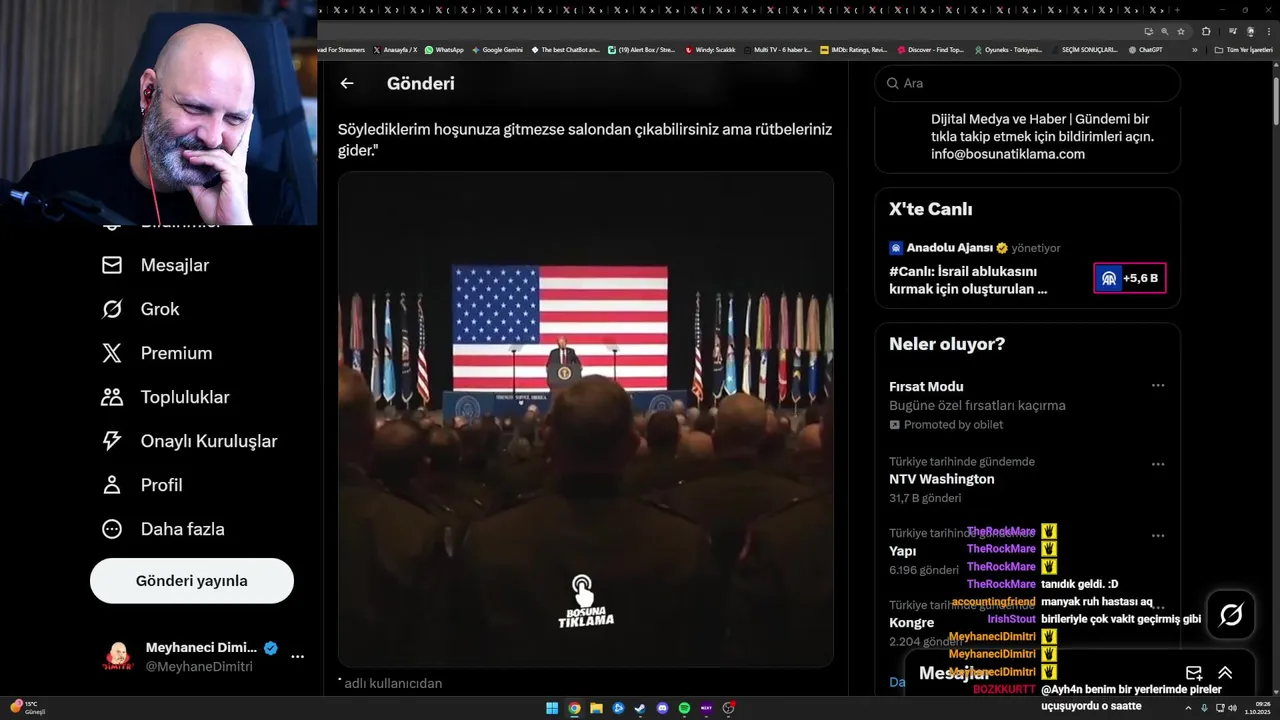Open the Anadolu Ajansı live broadcast title
The width and height of the screenshot is (1280, 720).
[968, 280]
